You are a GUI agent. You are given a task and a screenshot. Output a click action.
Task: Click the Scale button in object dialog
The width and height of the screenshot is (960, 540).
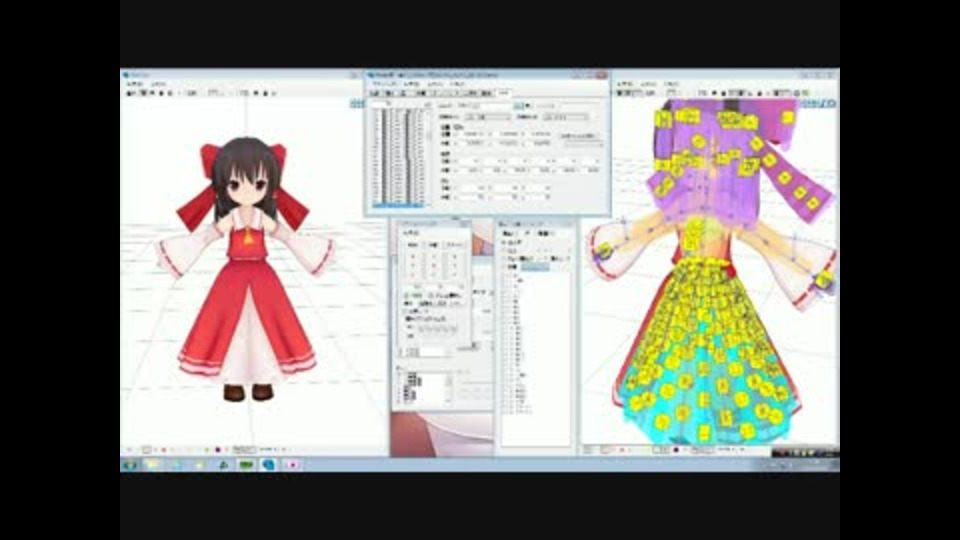pyautogui.click(x=454, y=245)
